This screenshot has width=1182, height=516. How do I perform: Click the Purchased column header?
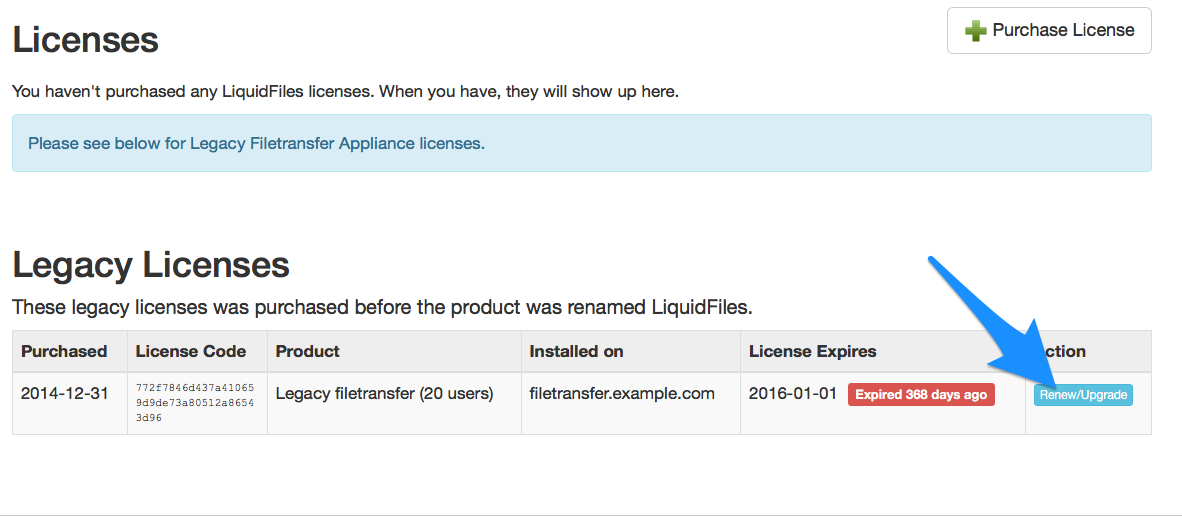(64, 351)
